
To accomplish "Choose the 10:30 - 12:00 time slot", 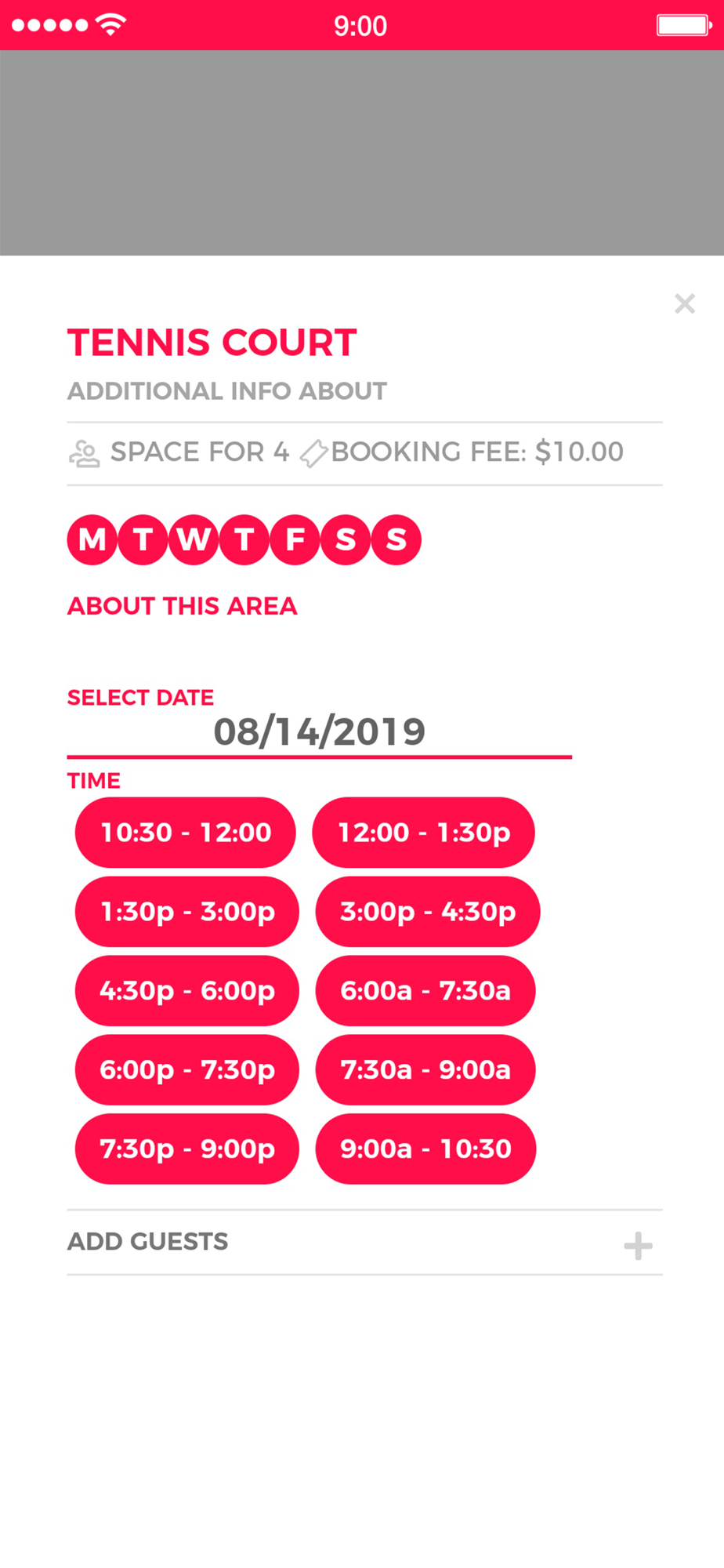I will pos(186,833).
